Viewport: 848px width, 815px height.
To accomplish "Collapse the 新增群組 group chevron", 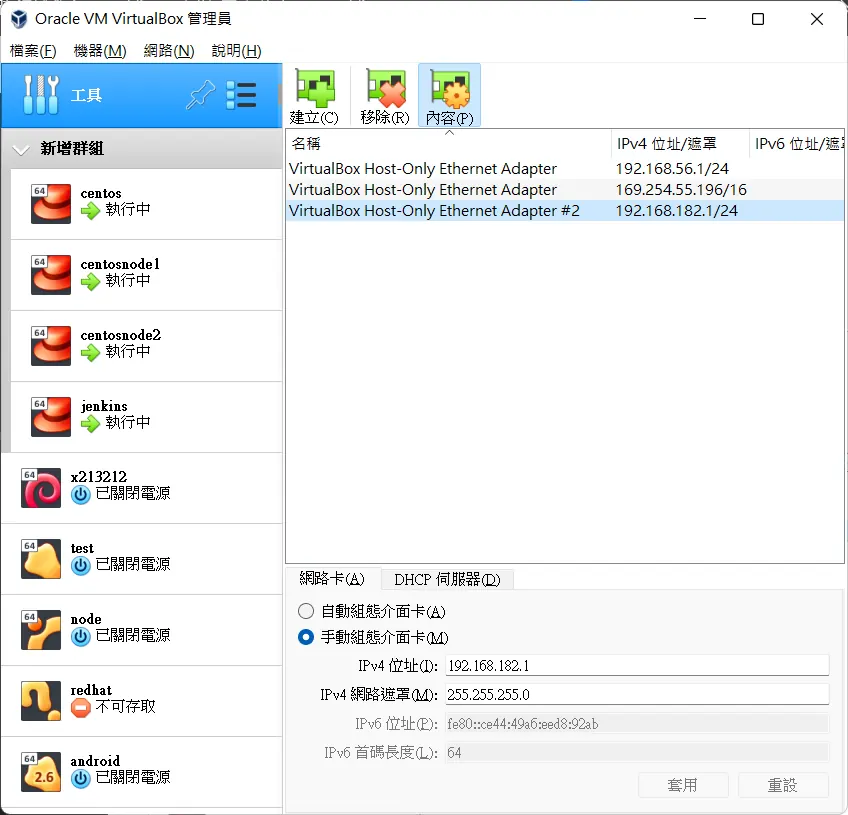I will tap(21, 149).
